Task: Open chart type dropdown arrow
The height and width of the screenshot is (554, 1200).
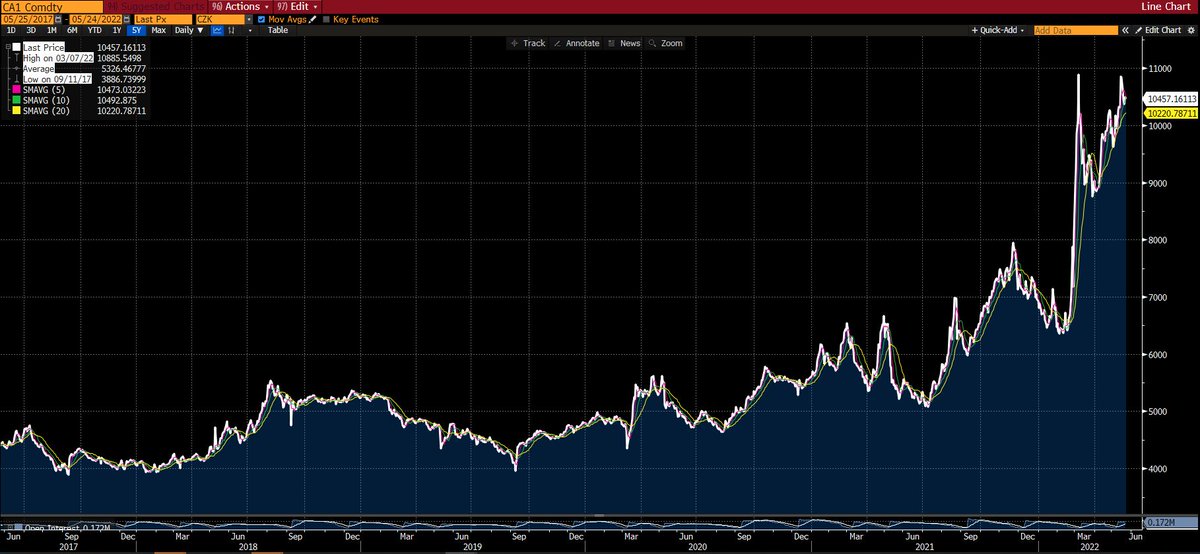Action: [x=250, y=30]
